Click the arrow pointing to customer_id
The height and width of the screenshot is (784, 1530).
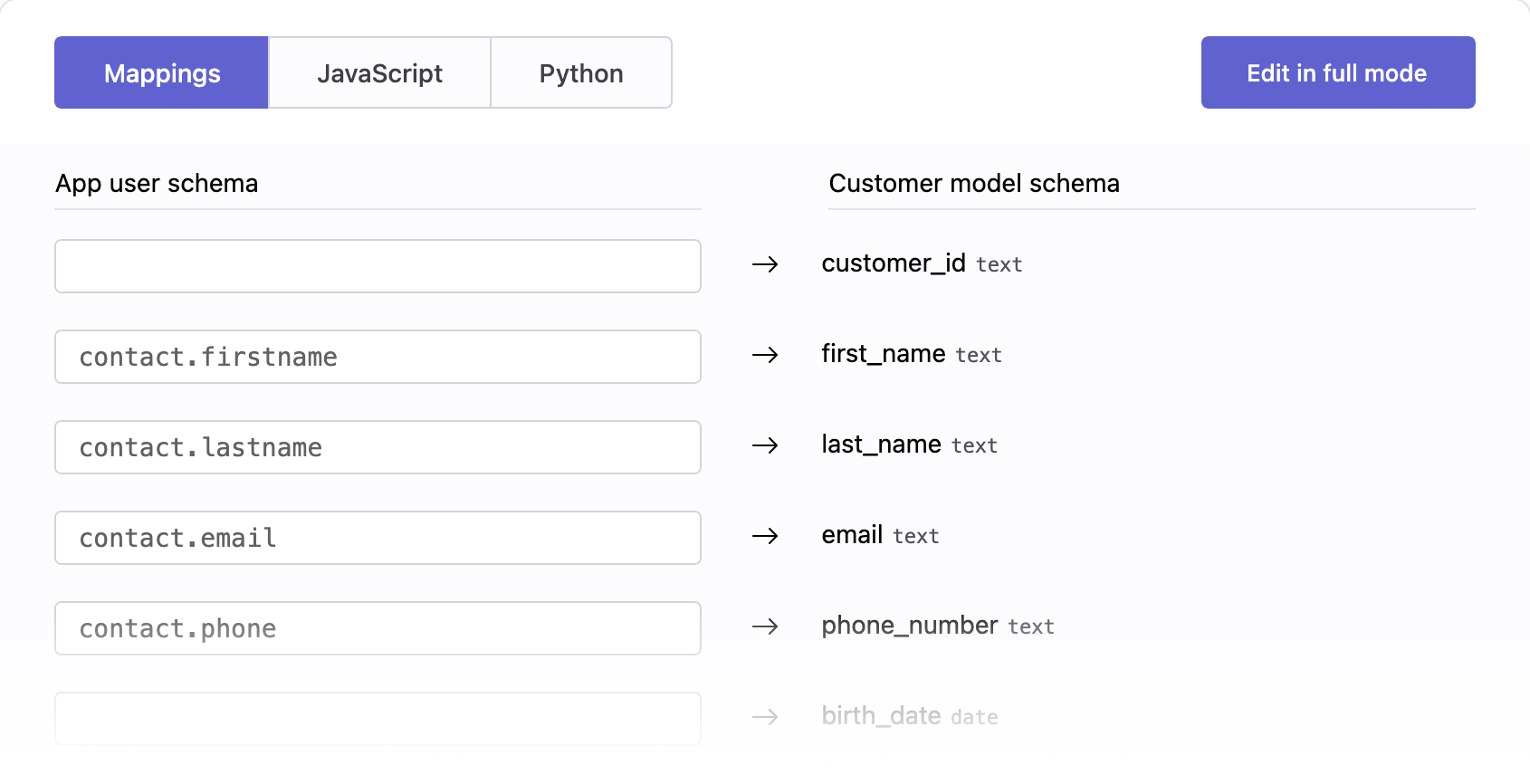click(x=765, y=264)
